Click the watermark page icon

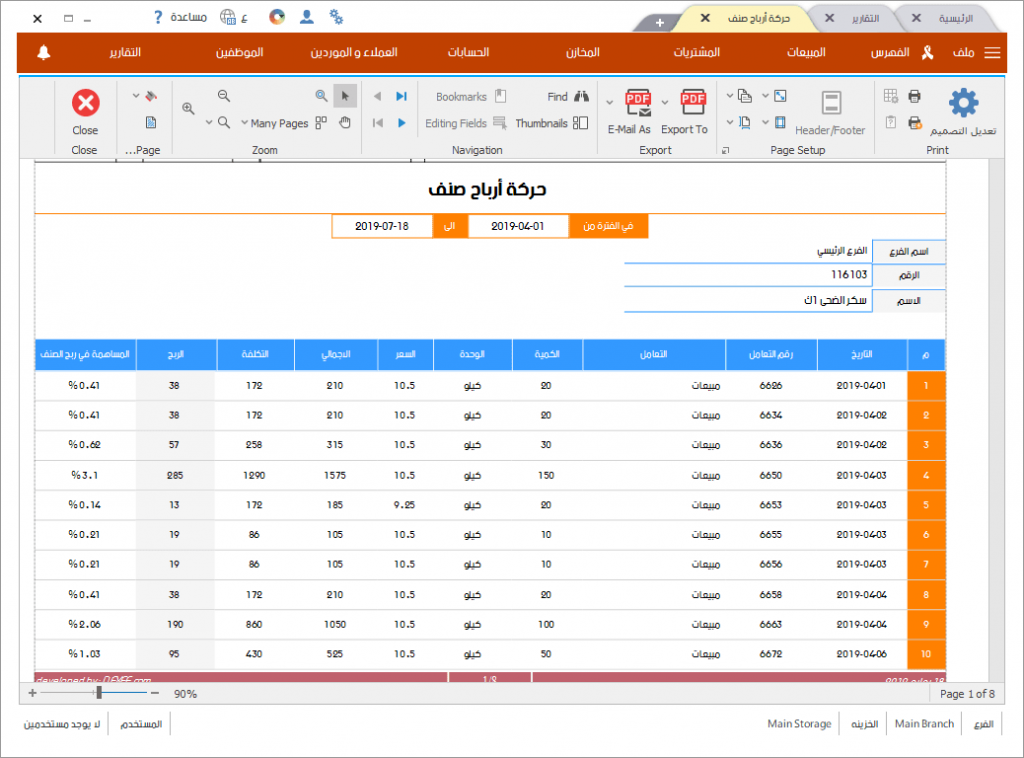pos(151,123)
